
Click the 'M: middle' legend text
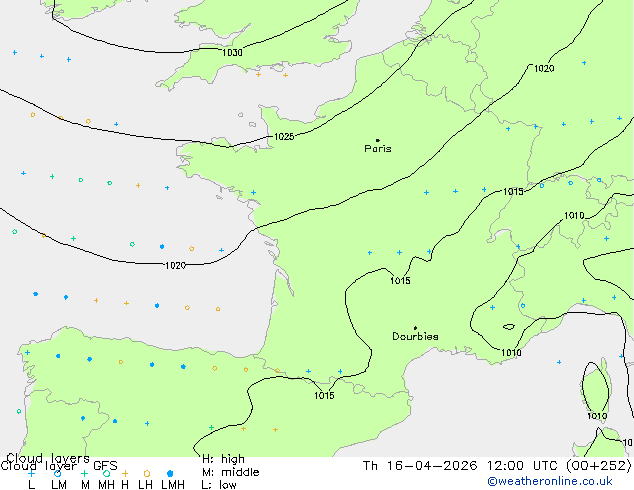coord(230,472)
